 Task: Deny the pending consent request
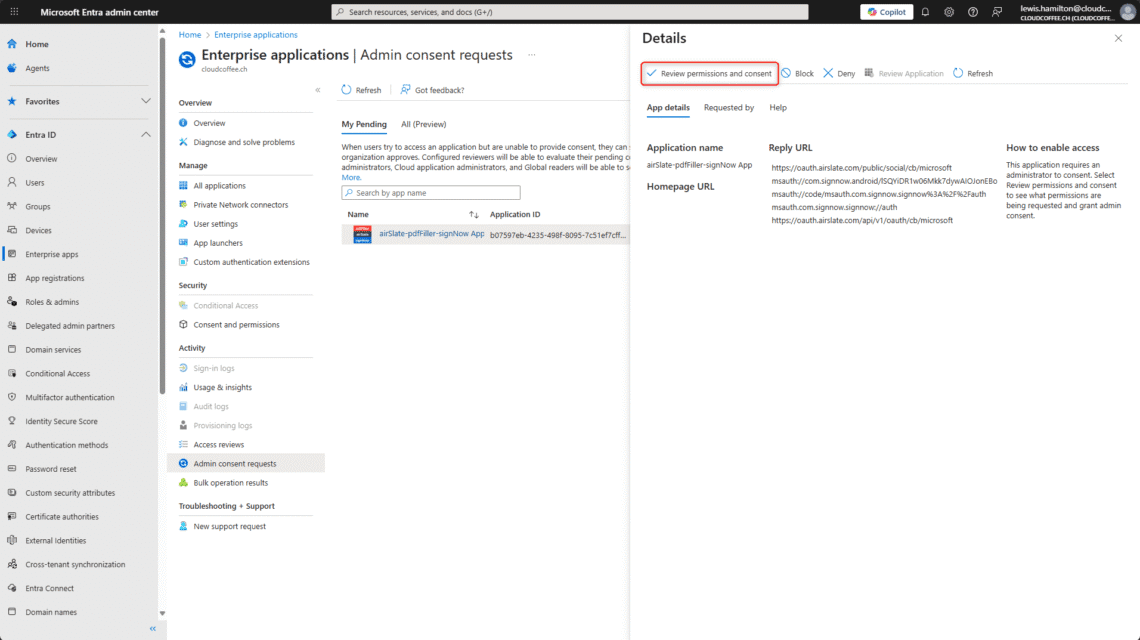pos(836,73)
